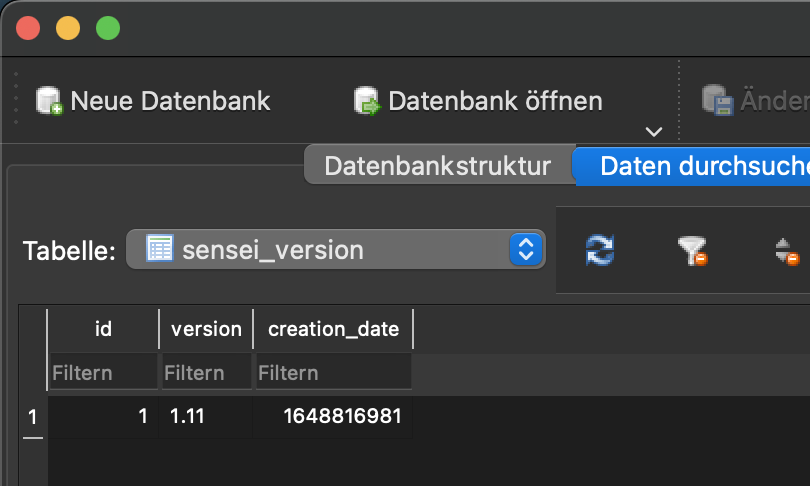Click the table icon beside sensei_version
This screenshot has height=486, width=810.
pos(160,248)
